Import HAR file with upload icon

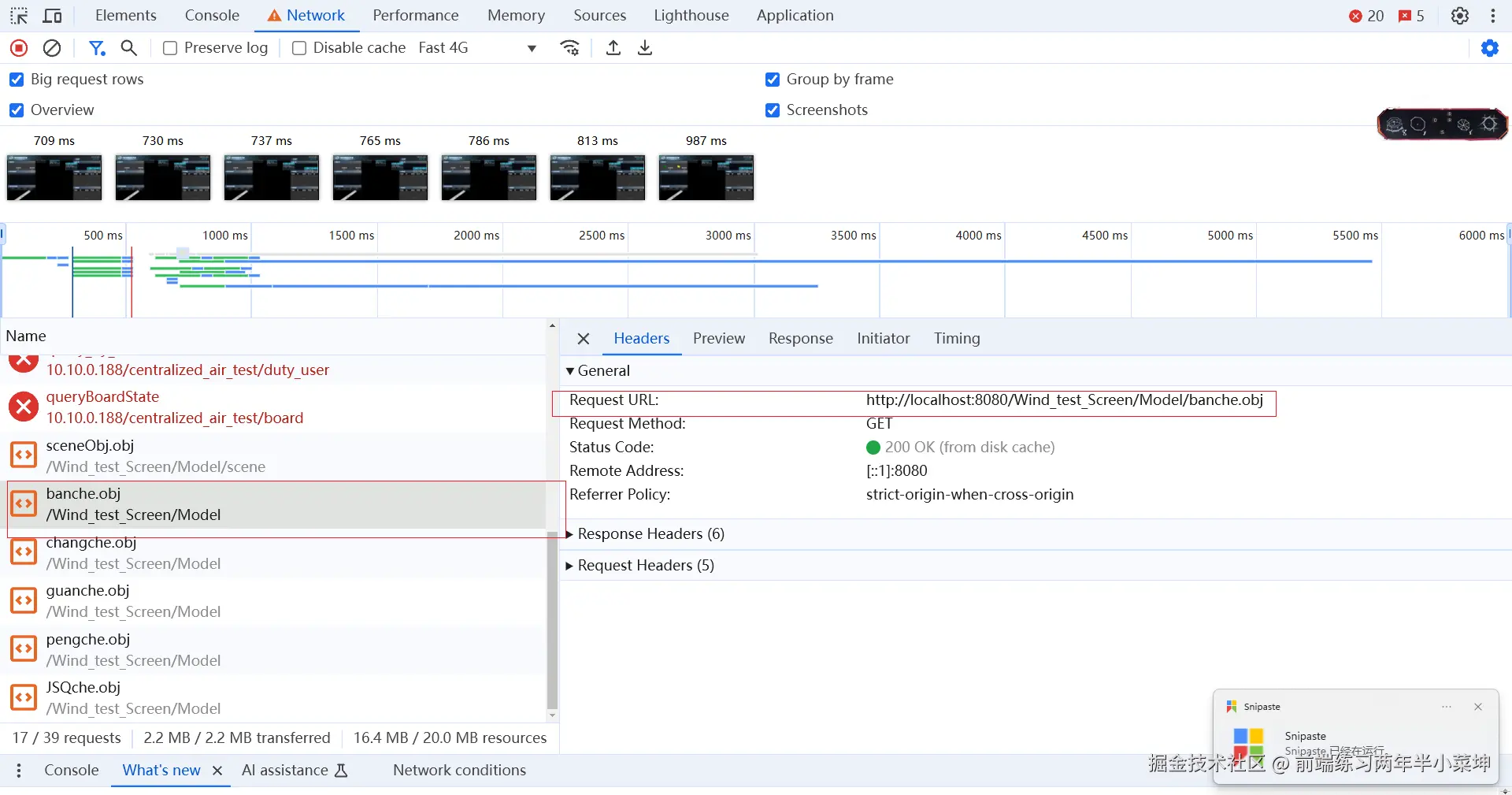point(613,48)
